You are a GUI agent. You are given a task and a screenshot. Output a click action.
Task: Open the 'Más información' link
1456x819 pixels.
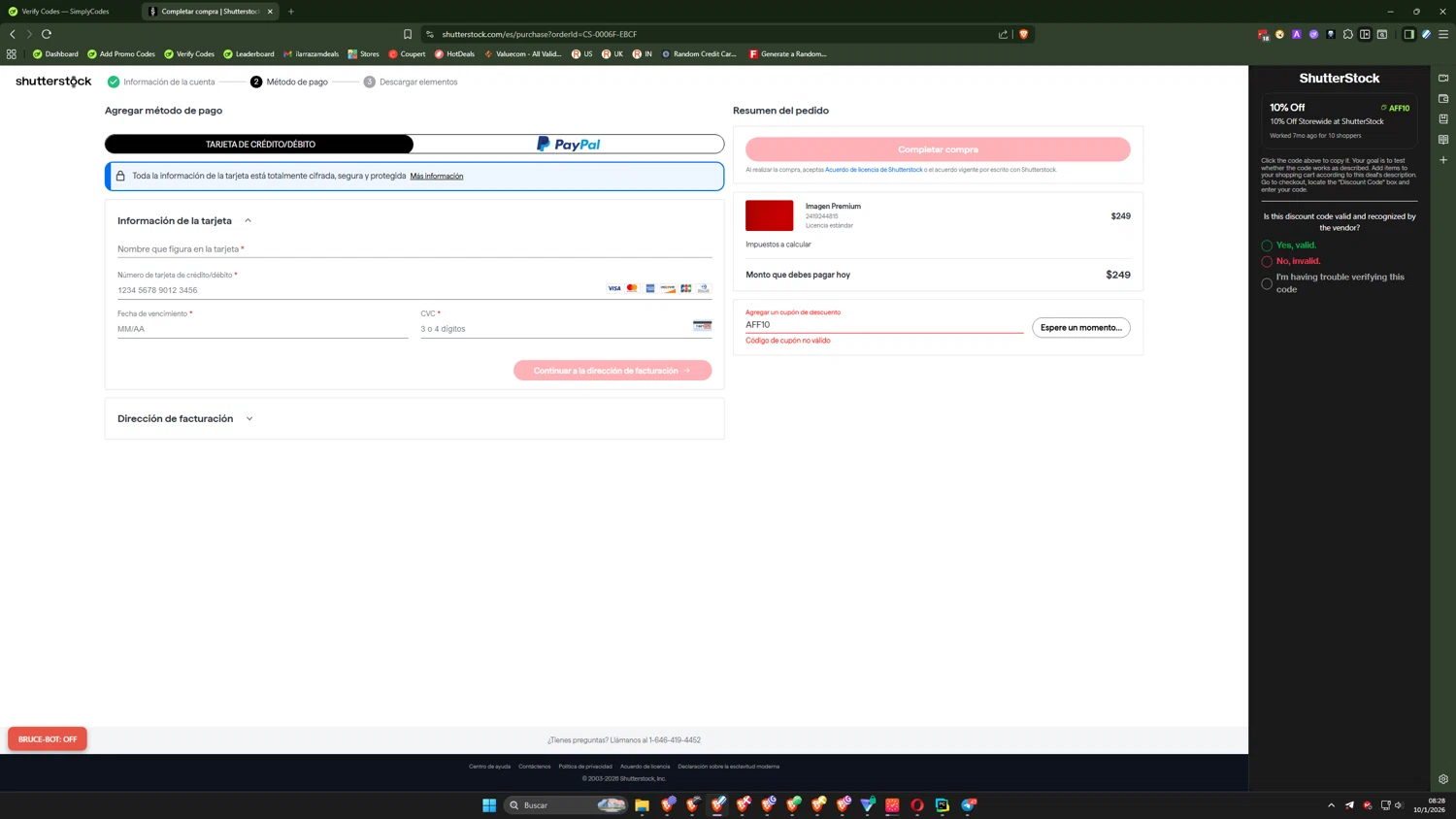tap(437, 177)
